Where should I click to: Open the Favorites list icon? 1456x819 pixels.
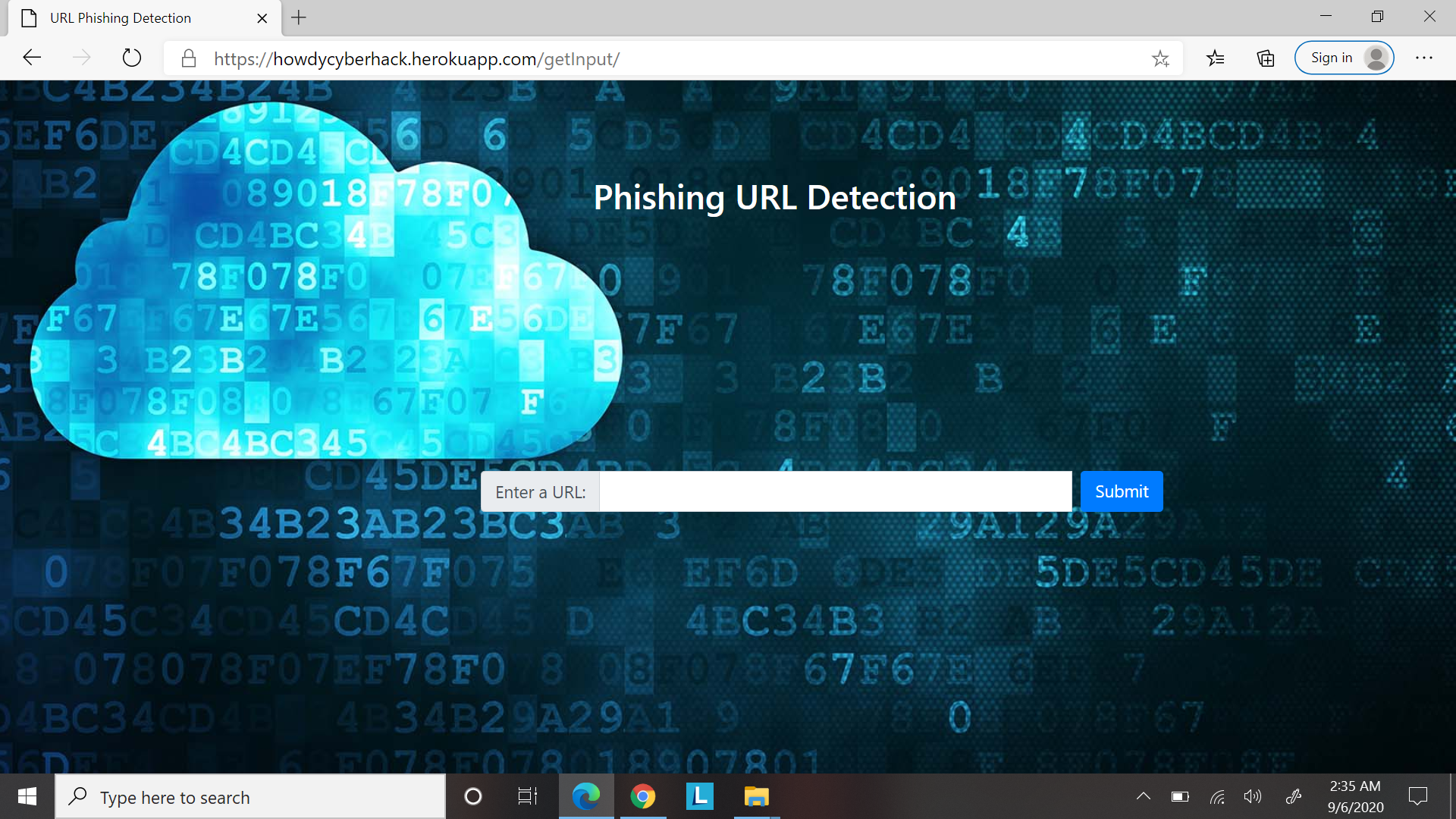(1215, 58)
